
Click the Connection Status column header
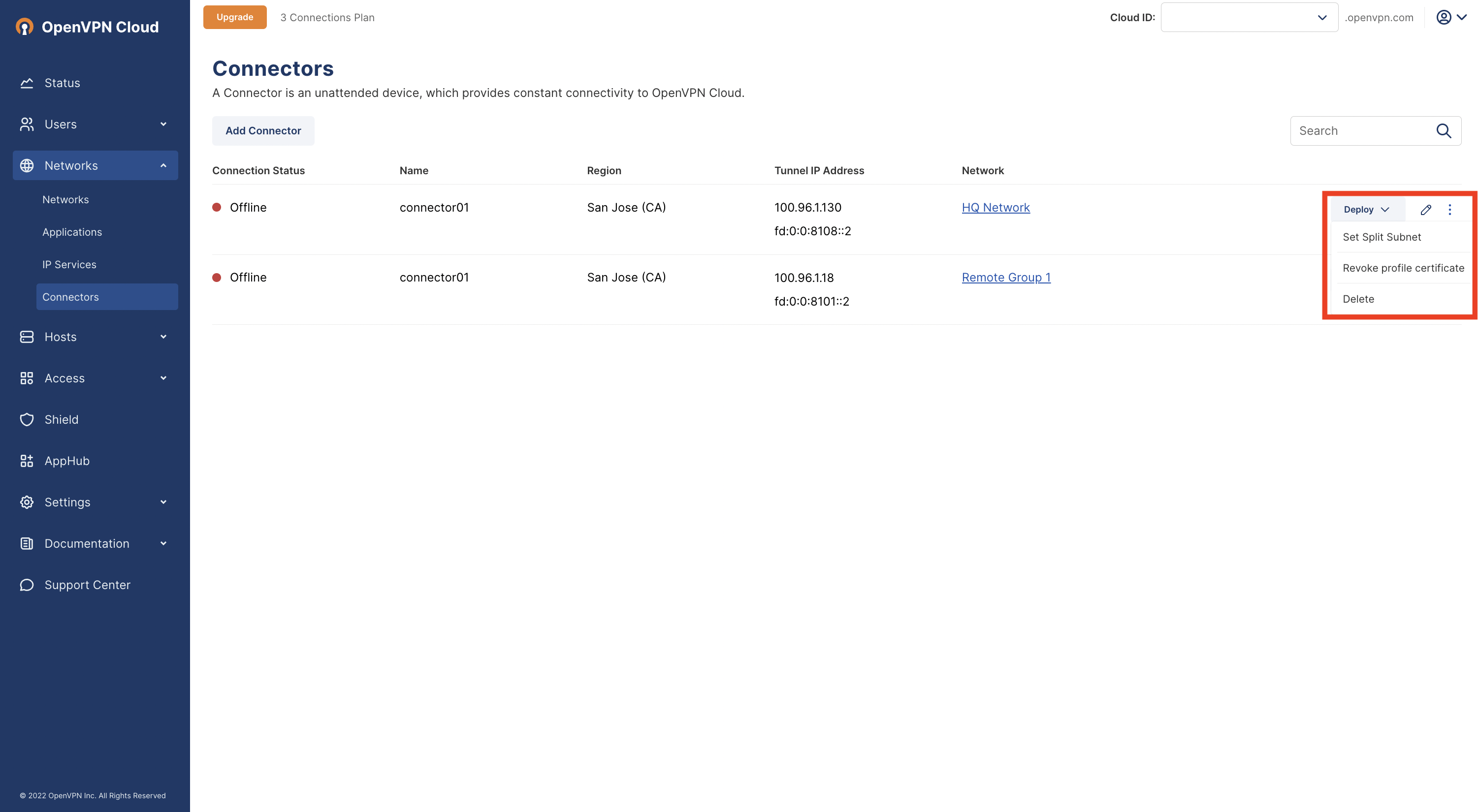[258, 170]
